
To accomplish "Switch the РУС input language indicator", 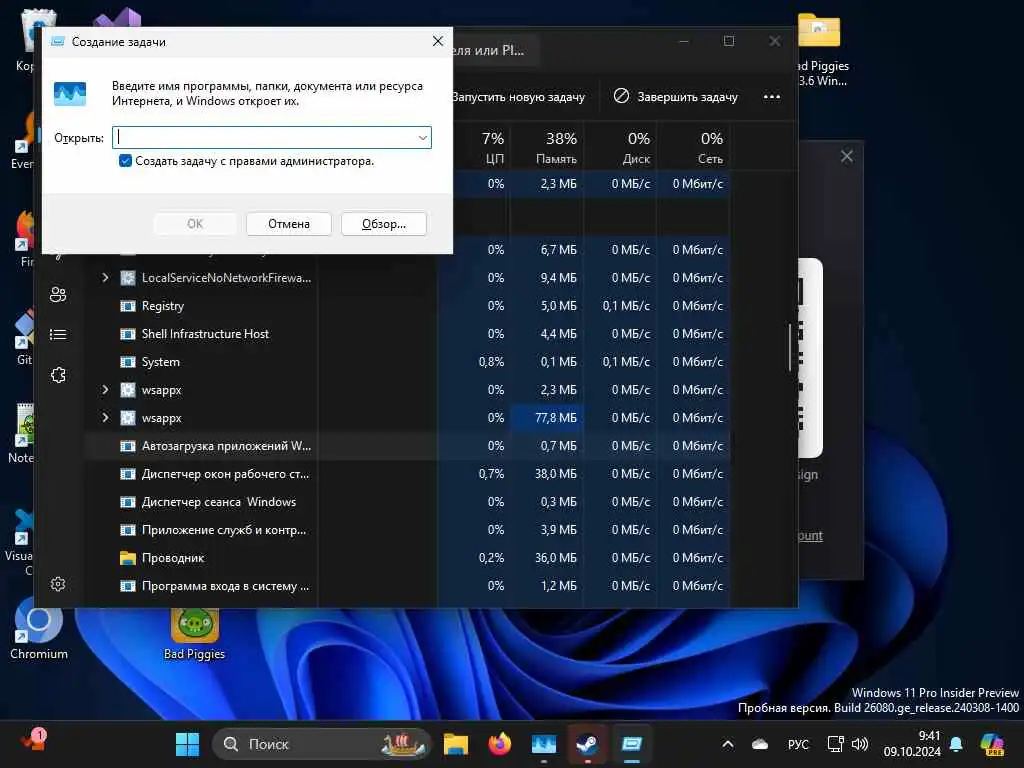I will pos(798,744).
